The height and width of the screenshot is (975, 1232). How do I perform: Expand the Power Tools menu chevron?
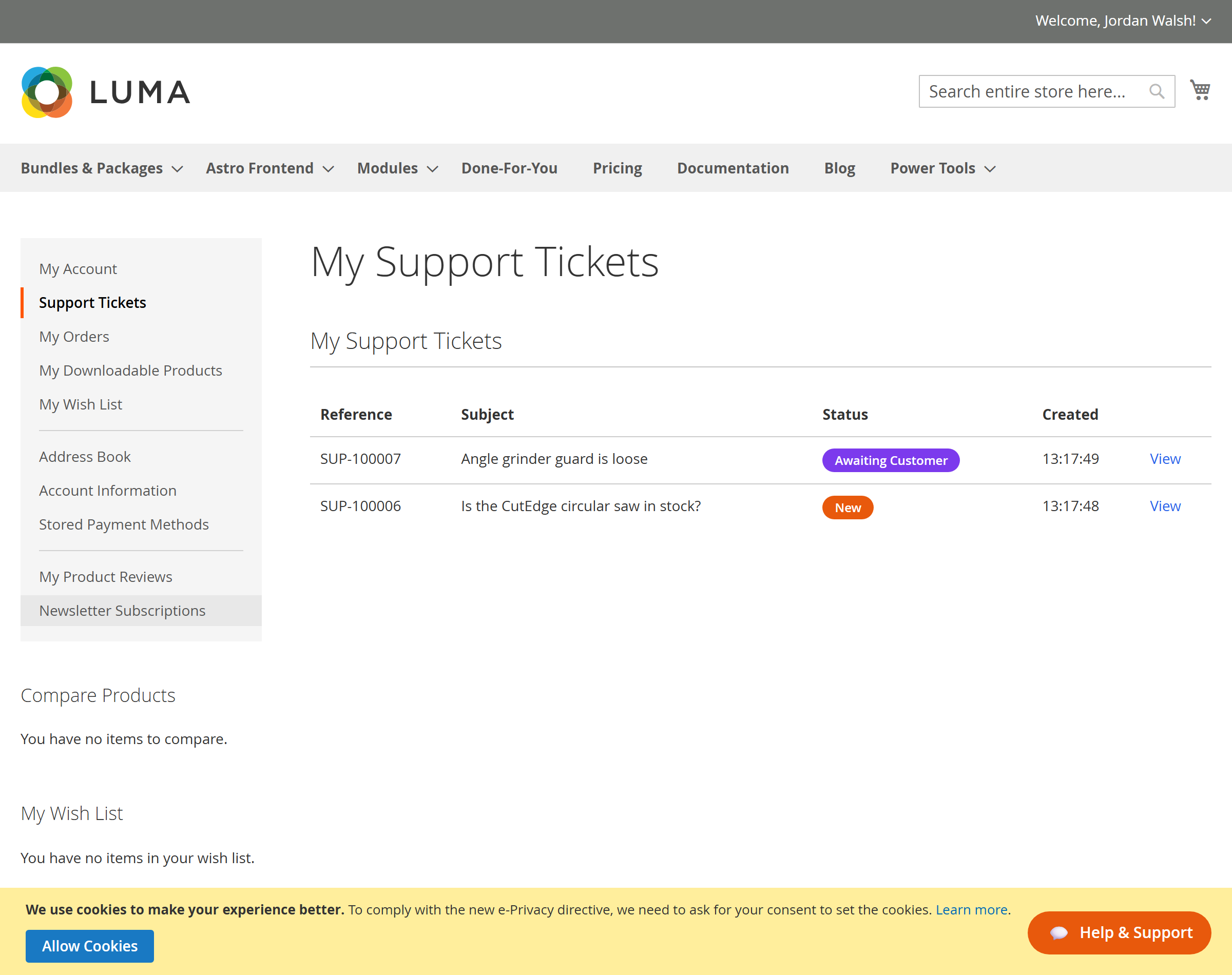(x=990, y=169)
